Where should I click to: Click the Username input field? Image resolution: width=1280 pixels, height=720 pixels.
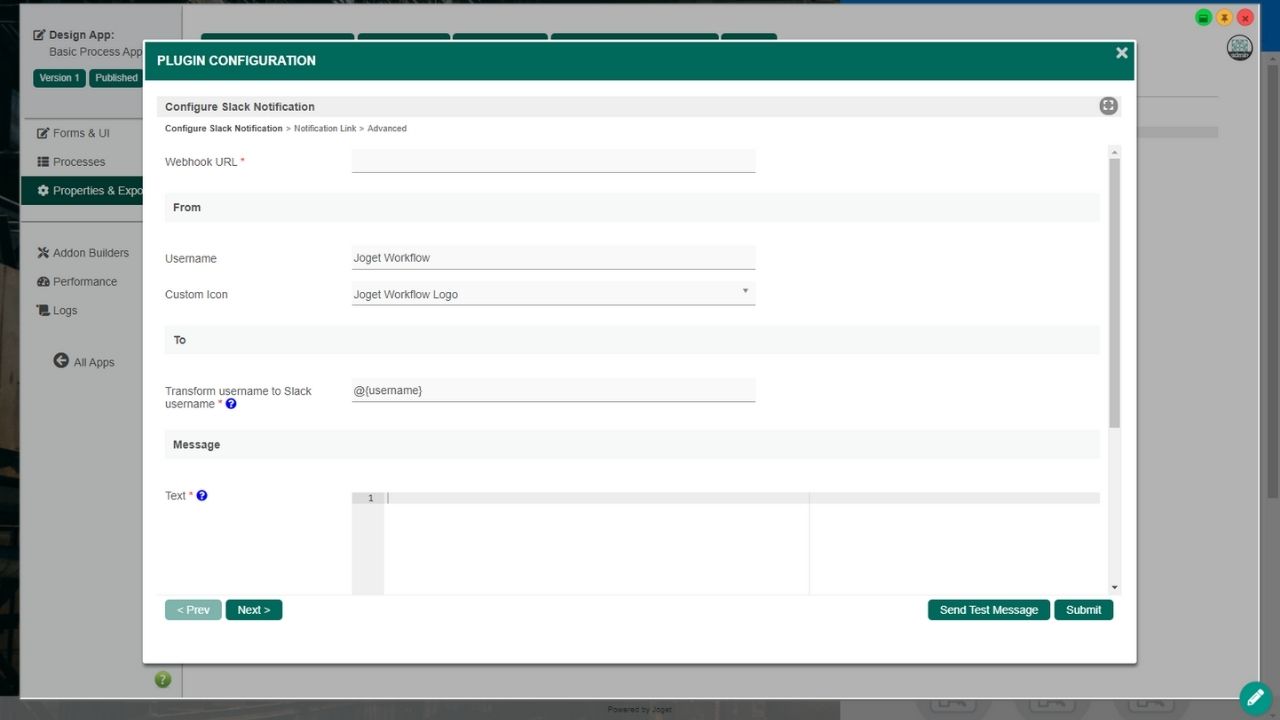coord(553,258)
